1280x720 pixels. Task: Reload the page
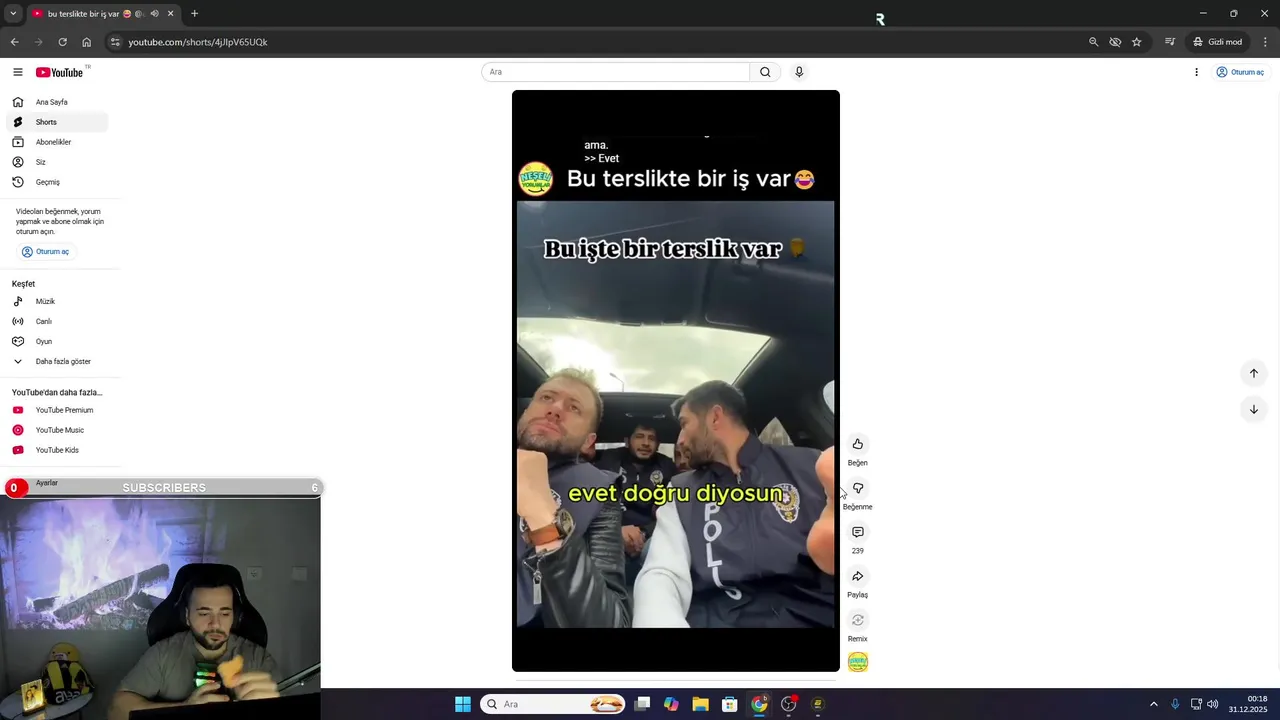[62, 42]
